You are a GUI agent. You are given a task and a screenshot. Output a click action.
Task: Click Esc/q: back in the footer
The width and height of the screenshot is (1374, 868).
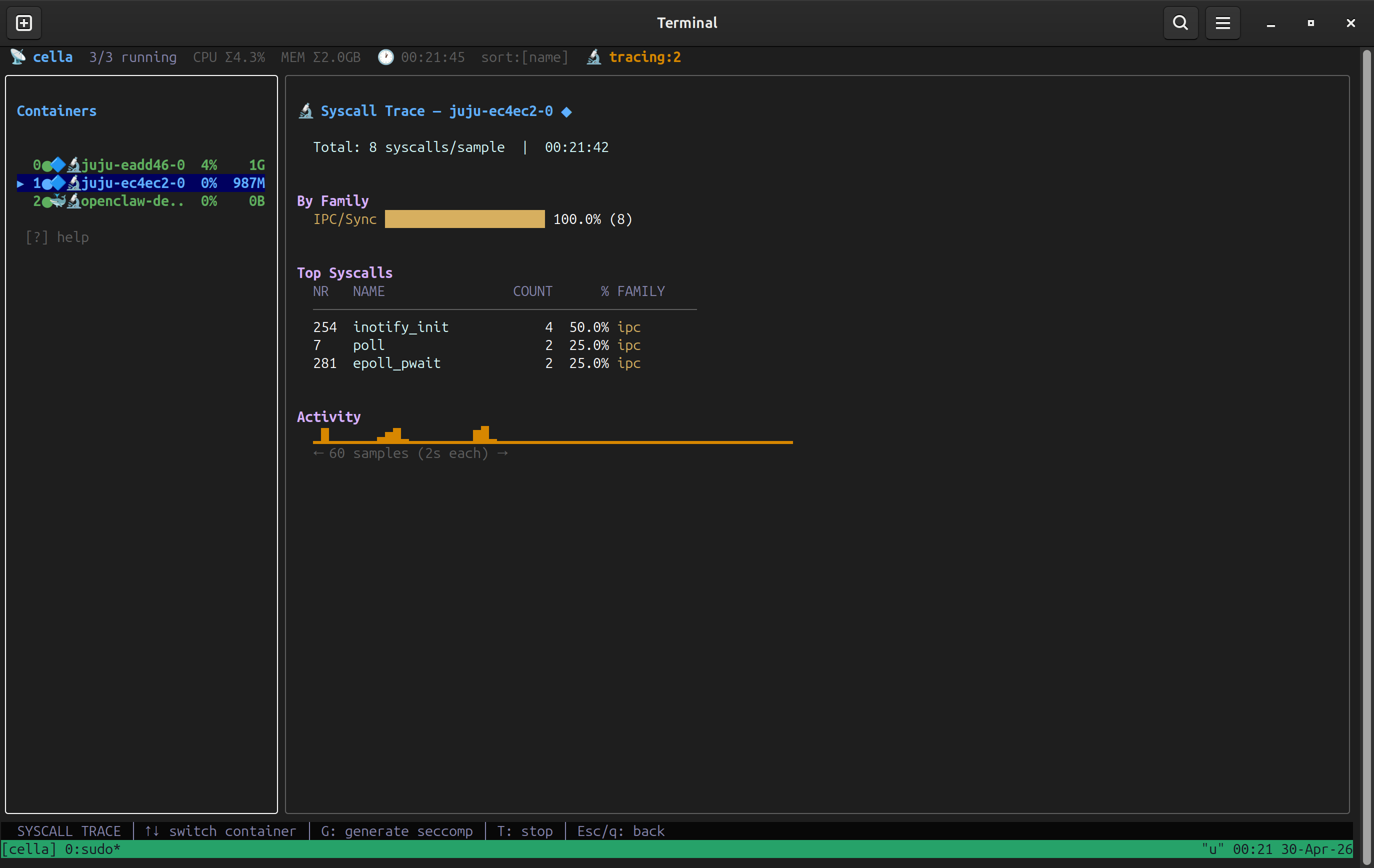point(621,831)
